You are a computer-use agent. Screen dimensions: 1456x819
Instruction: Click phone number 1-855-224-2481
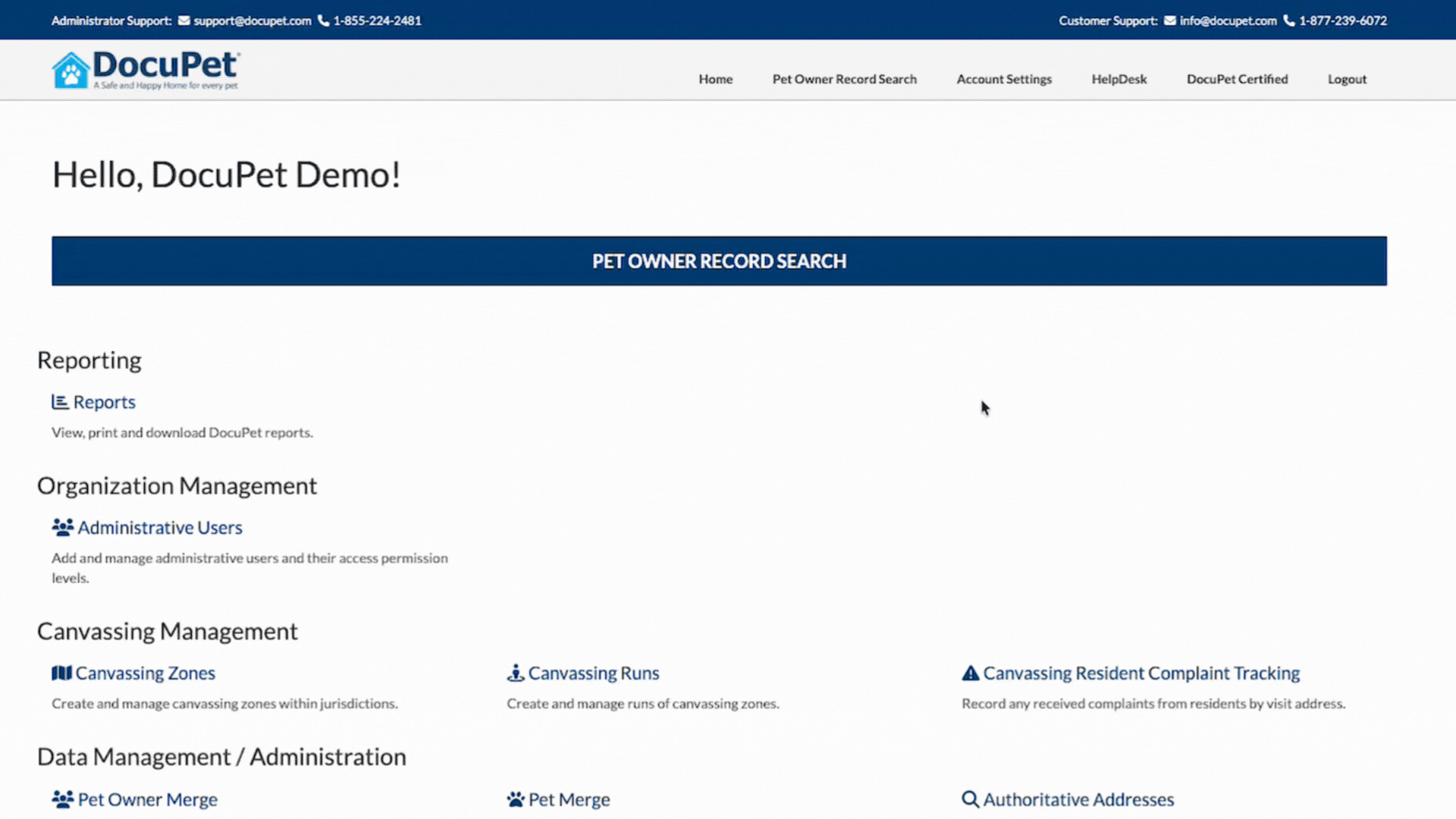378,20
